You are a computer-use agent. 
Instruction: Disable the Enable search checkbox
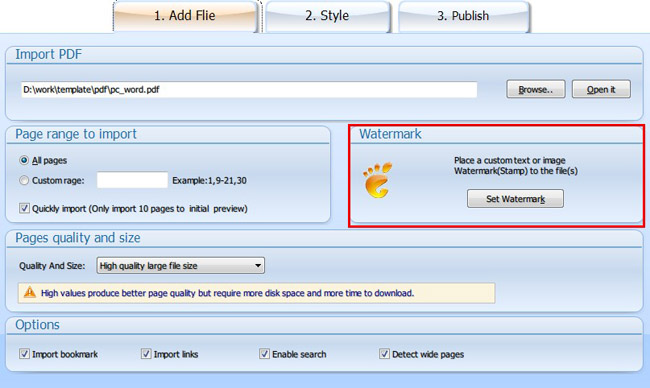point(264,354)
